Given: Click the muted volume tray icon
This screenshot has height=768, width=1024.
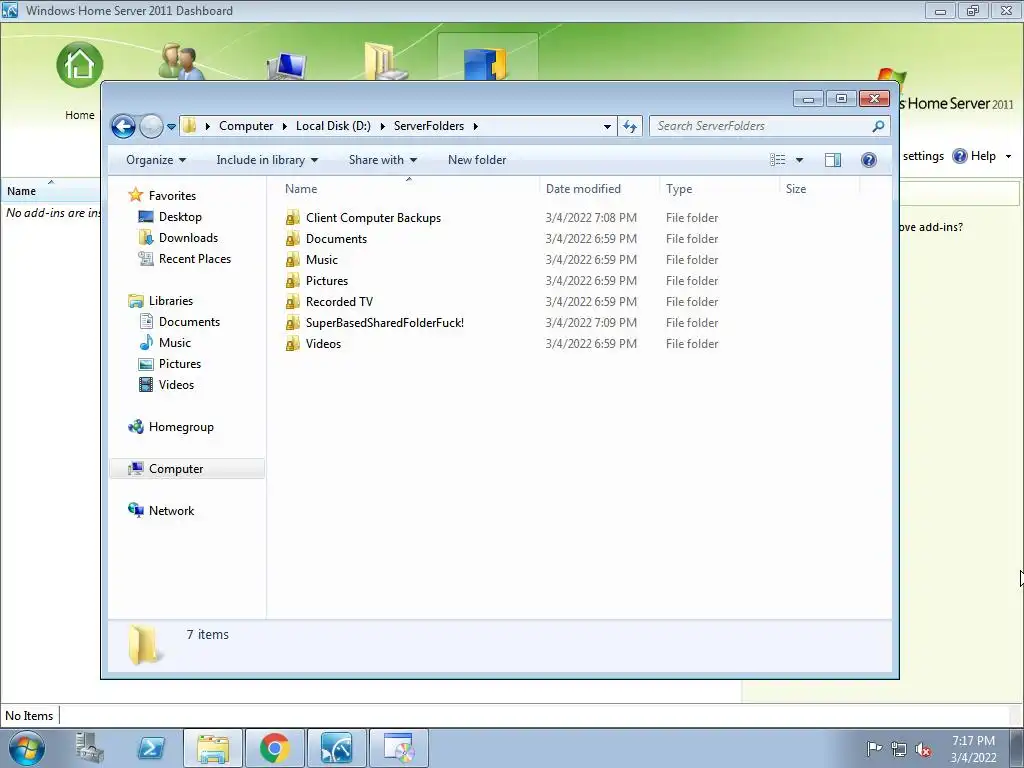Looking at the screenshot, I should tap(923, 750).
